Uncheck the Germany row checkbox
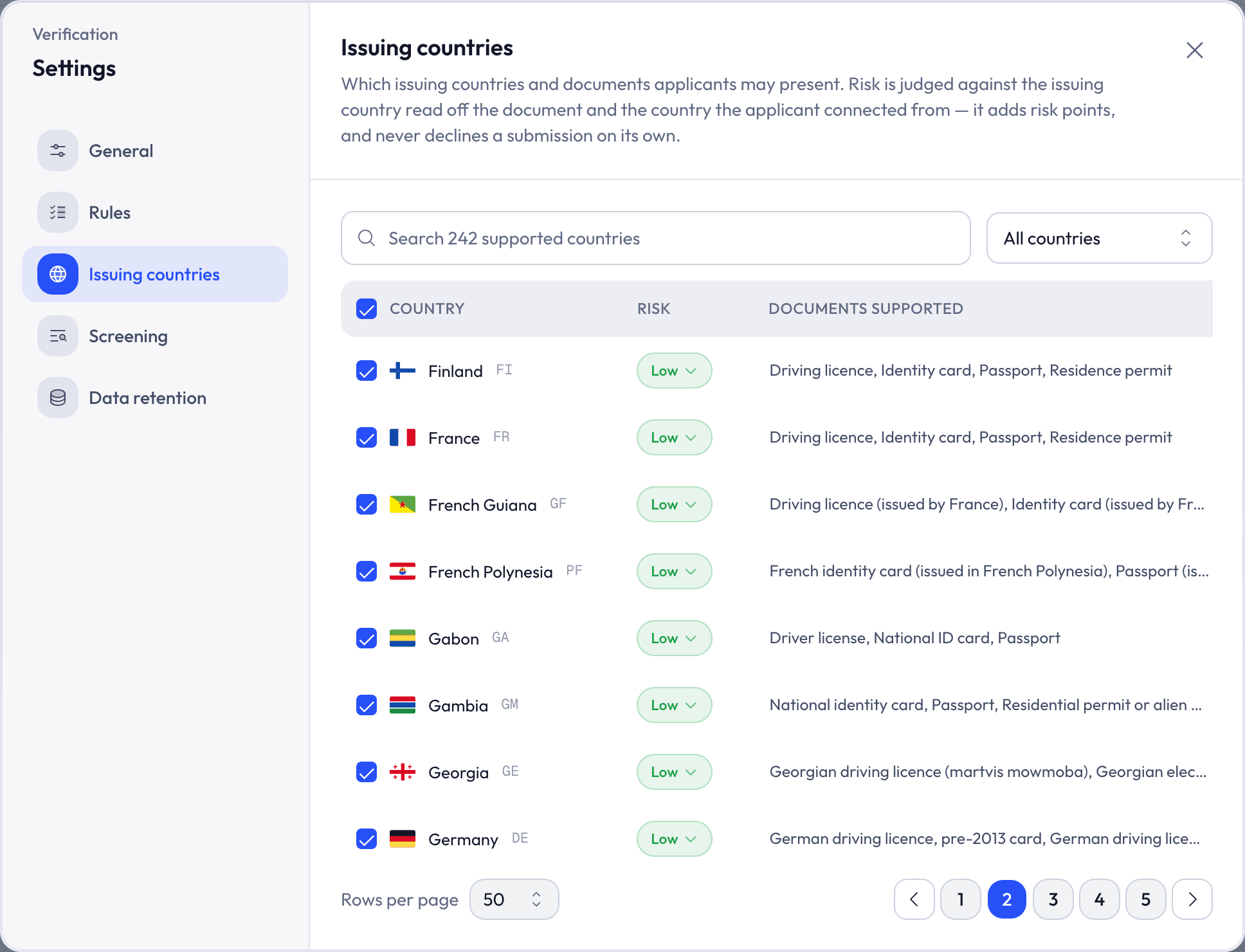The height and width of the screenshot is (952, 1245). [x=367, y=839]
